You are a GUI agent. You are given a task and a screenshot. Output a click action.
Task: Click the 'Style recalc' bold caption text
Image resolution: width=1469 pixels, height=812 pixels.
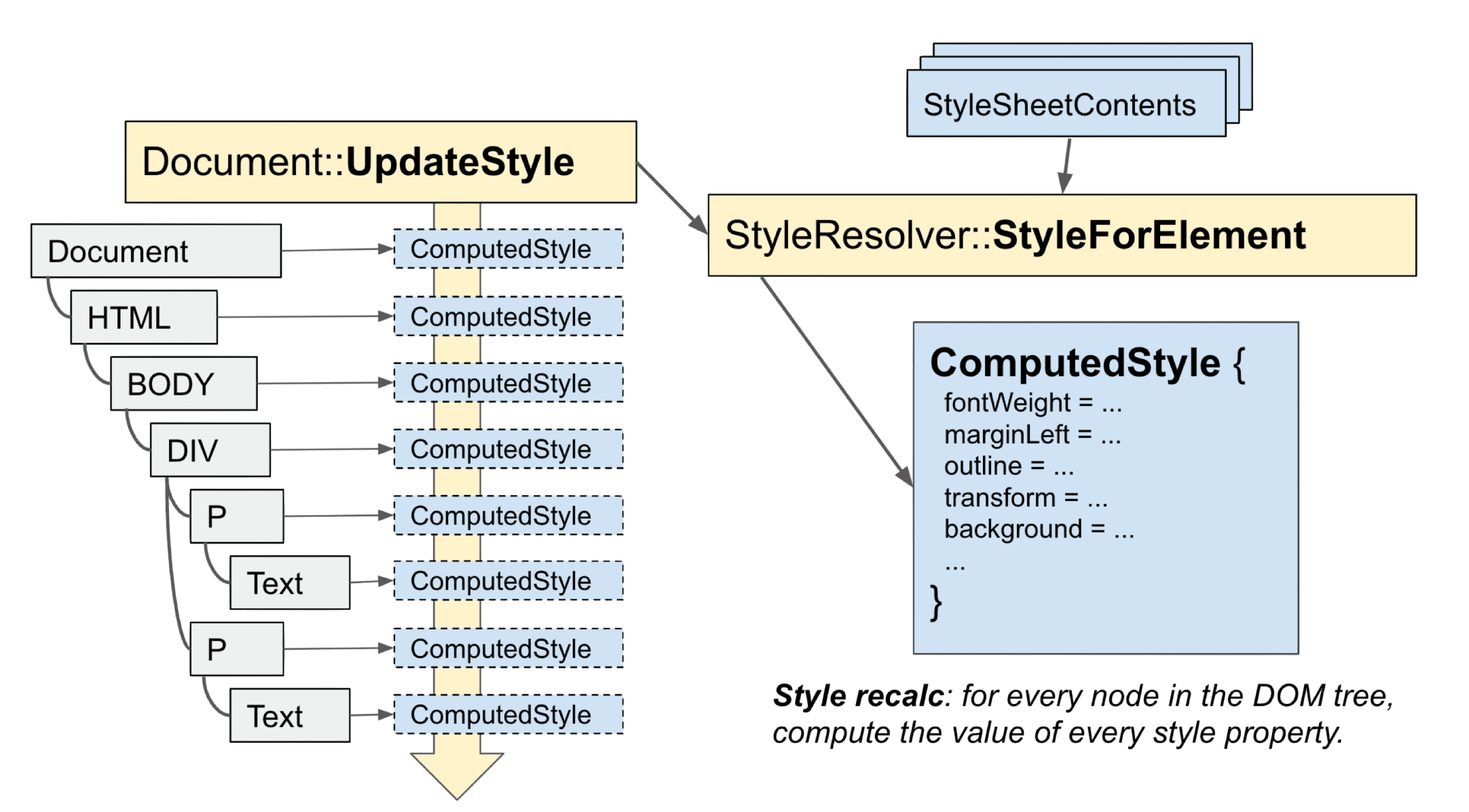[x=858, y=696]
